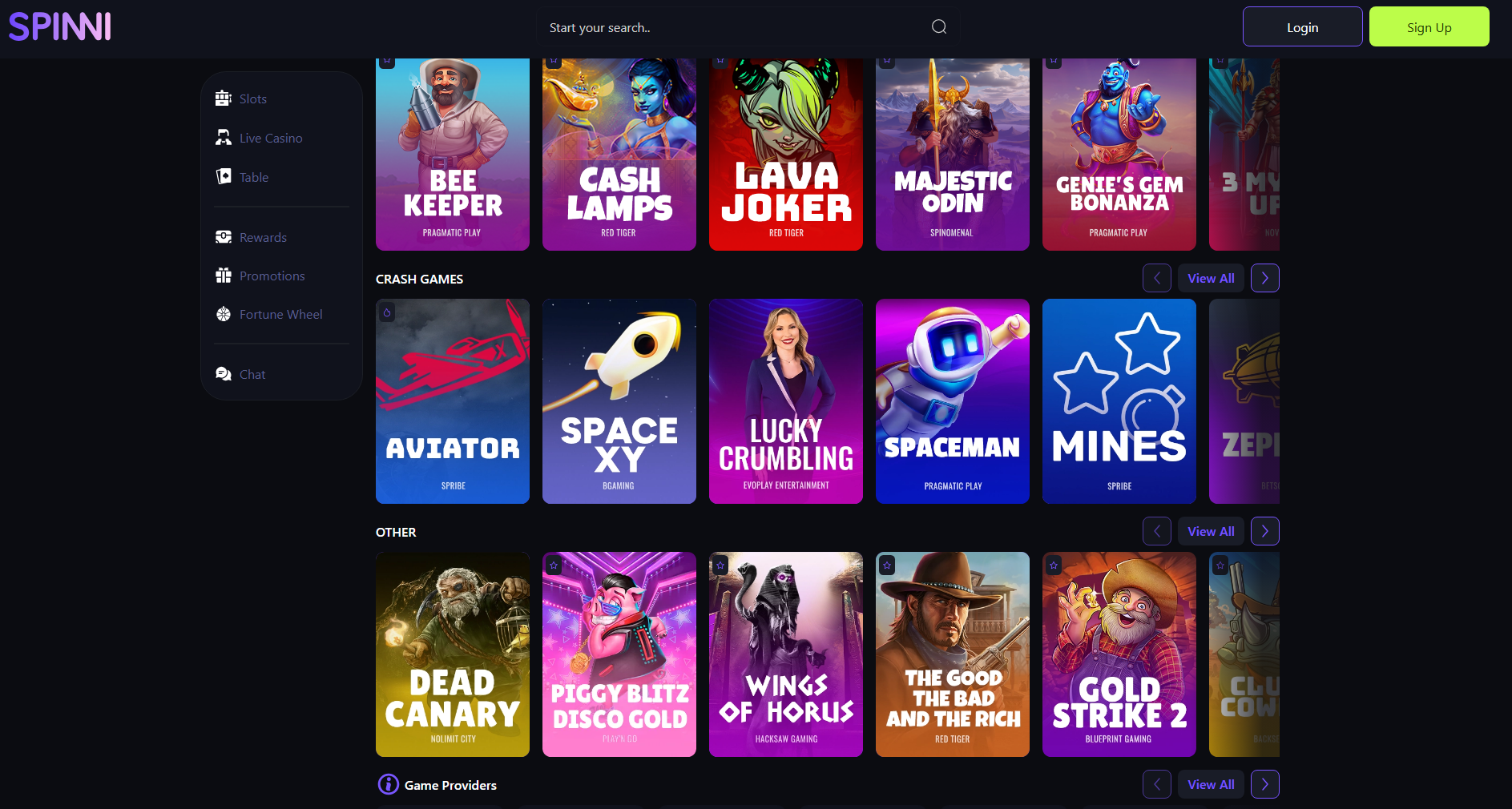Image resolution: width=1512 pixels, height=809 pixels.
Task: Click the Login button
Action: [1303, 27]
